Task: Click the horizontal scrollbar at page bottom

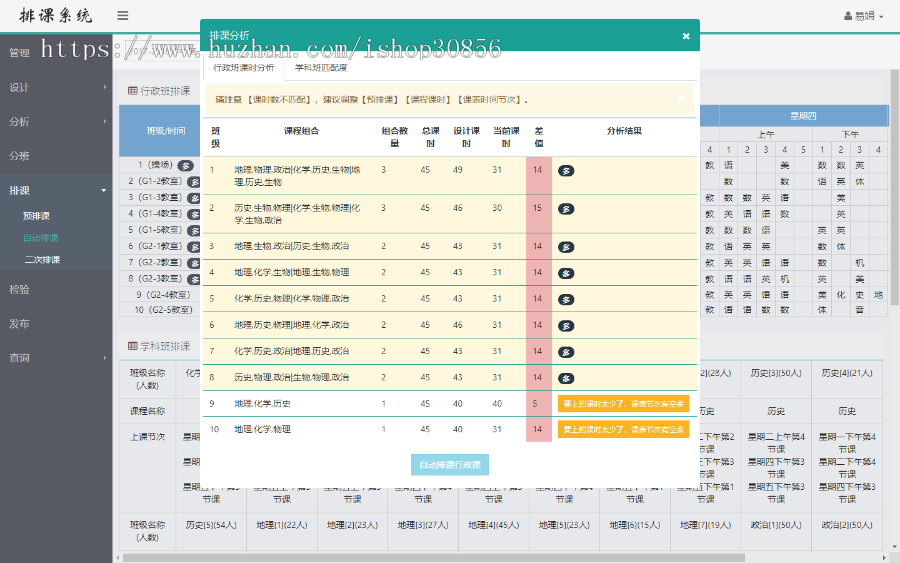Action: pos(433,558)
